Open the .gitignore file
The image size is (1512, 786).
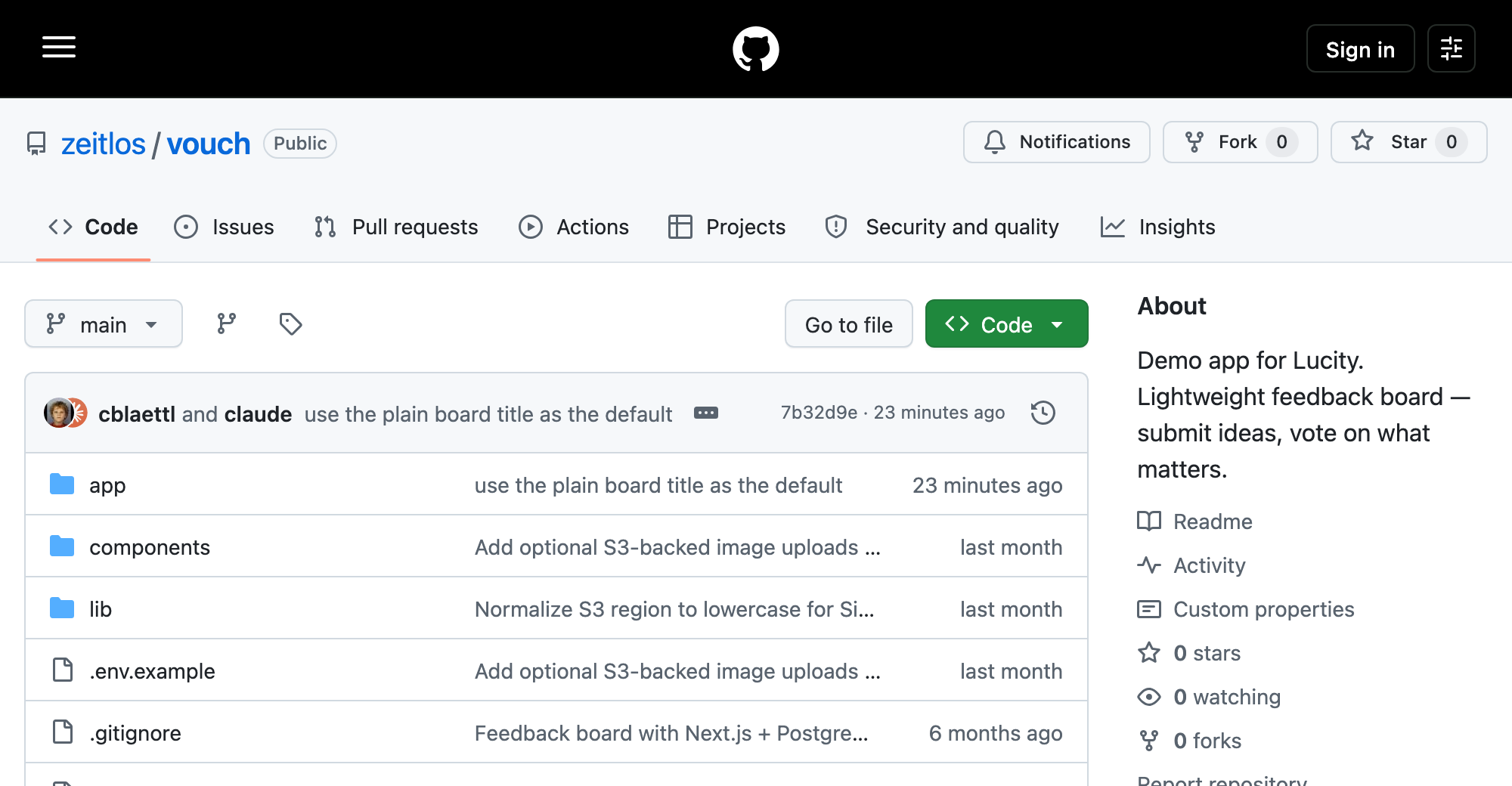(x=135, y=733)
